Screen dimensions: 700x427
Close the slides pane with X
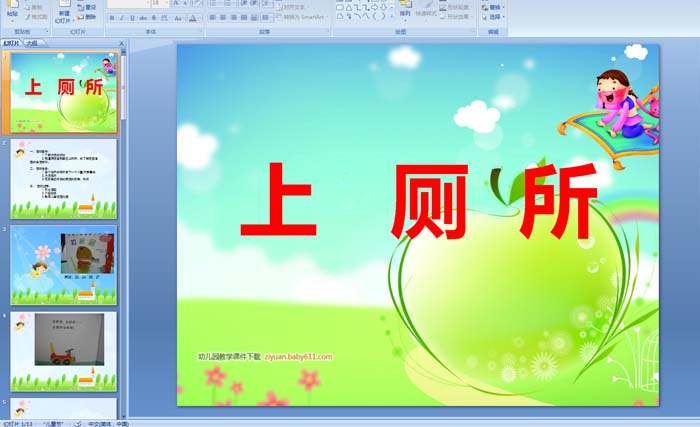tap(123, 44)
